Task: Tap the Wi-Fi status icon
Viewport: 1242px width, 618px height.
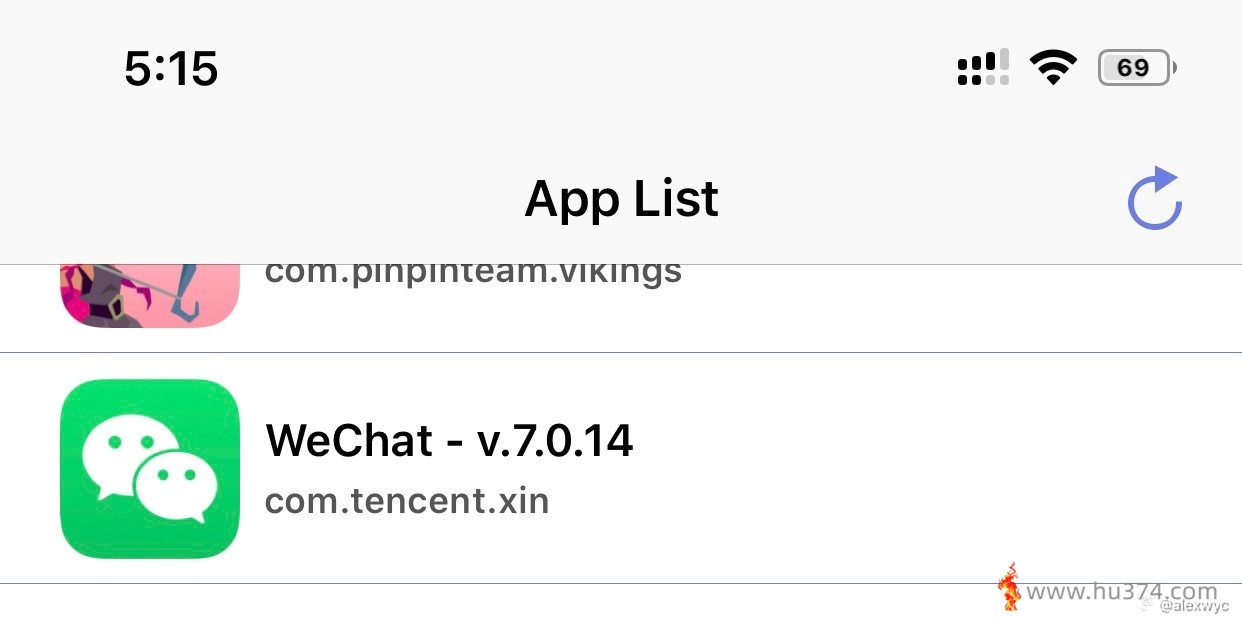Action: tap(1053, 68)
